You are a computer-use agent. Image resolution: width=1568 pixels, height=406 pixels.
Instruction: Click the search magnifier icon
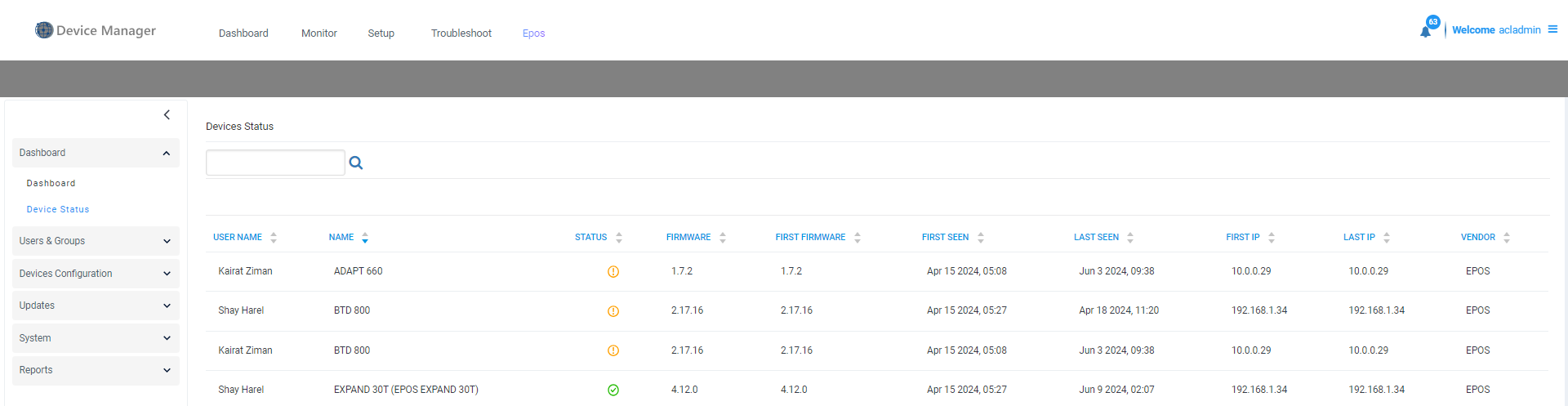[356, 163]
